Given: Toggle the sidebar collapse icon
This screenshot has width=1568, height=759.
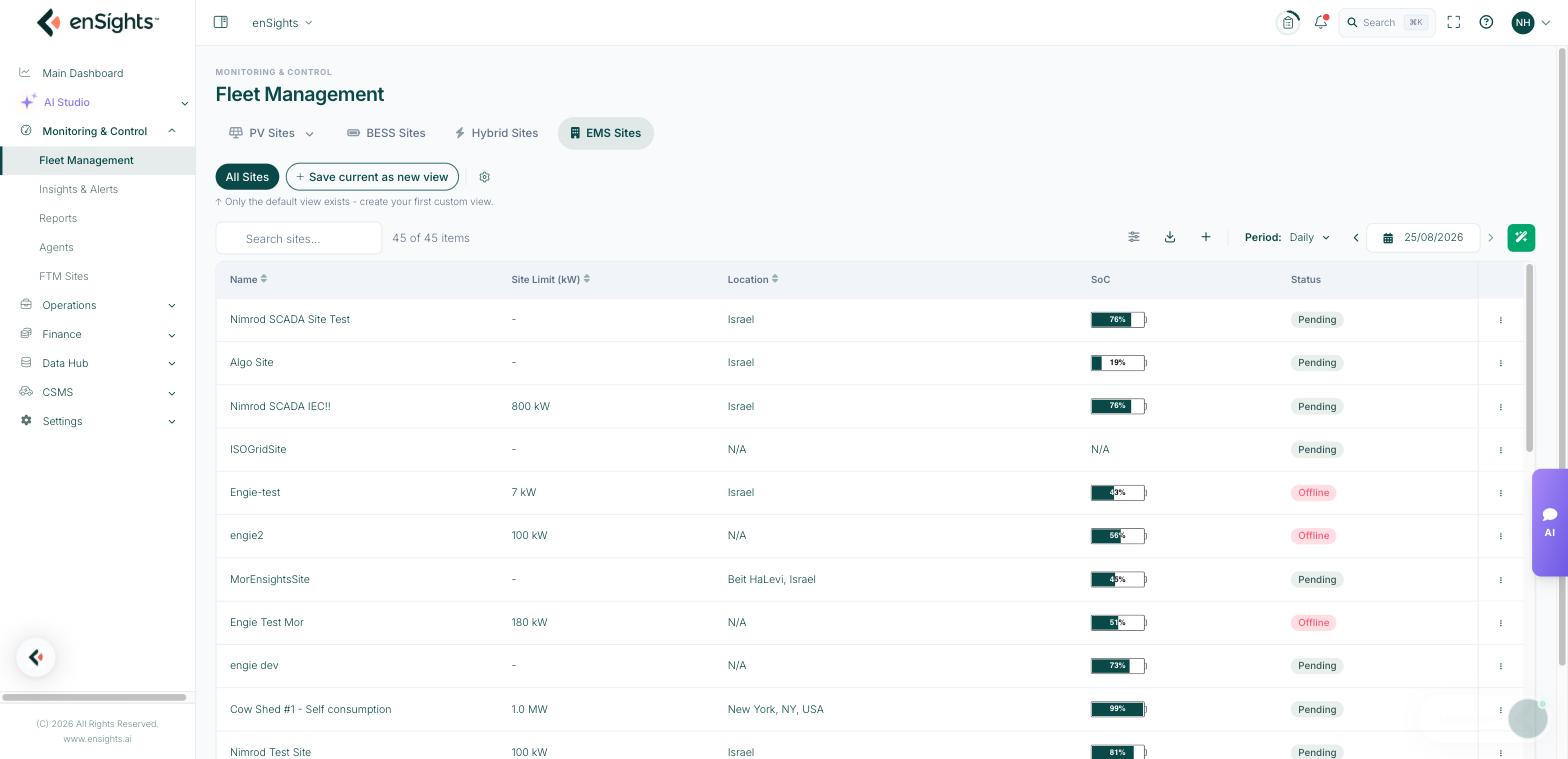Looking at the screenshot, I should [x=221, y=22].
